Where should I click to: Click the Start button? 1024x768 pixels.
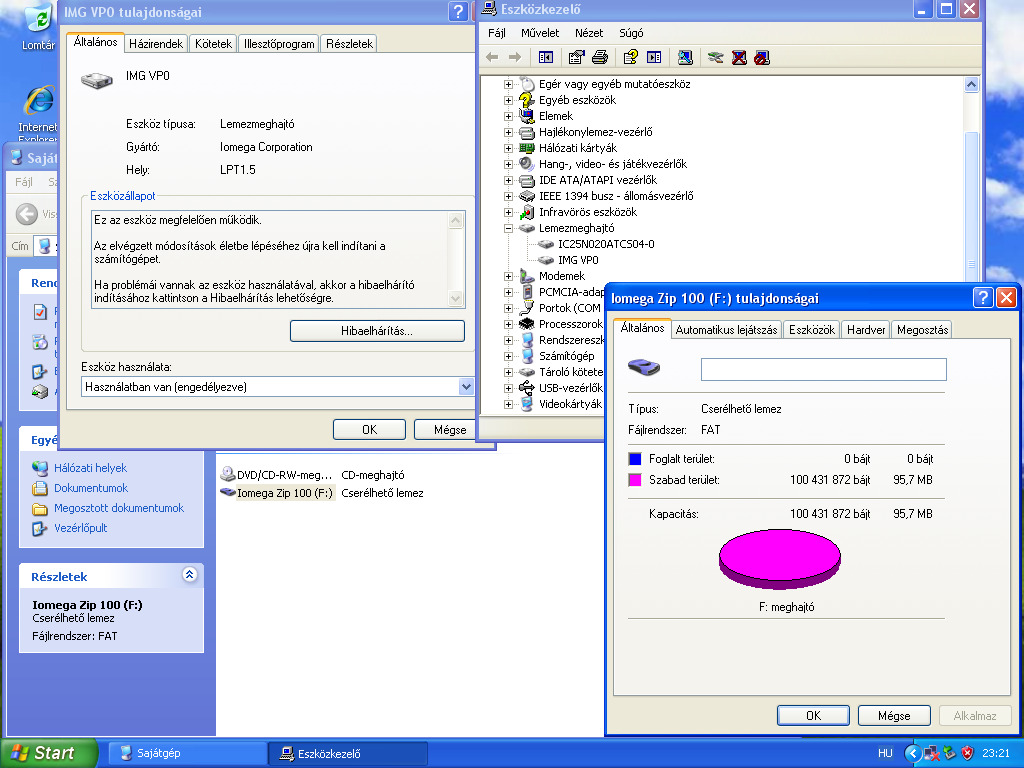click(48, 753)
